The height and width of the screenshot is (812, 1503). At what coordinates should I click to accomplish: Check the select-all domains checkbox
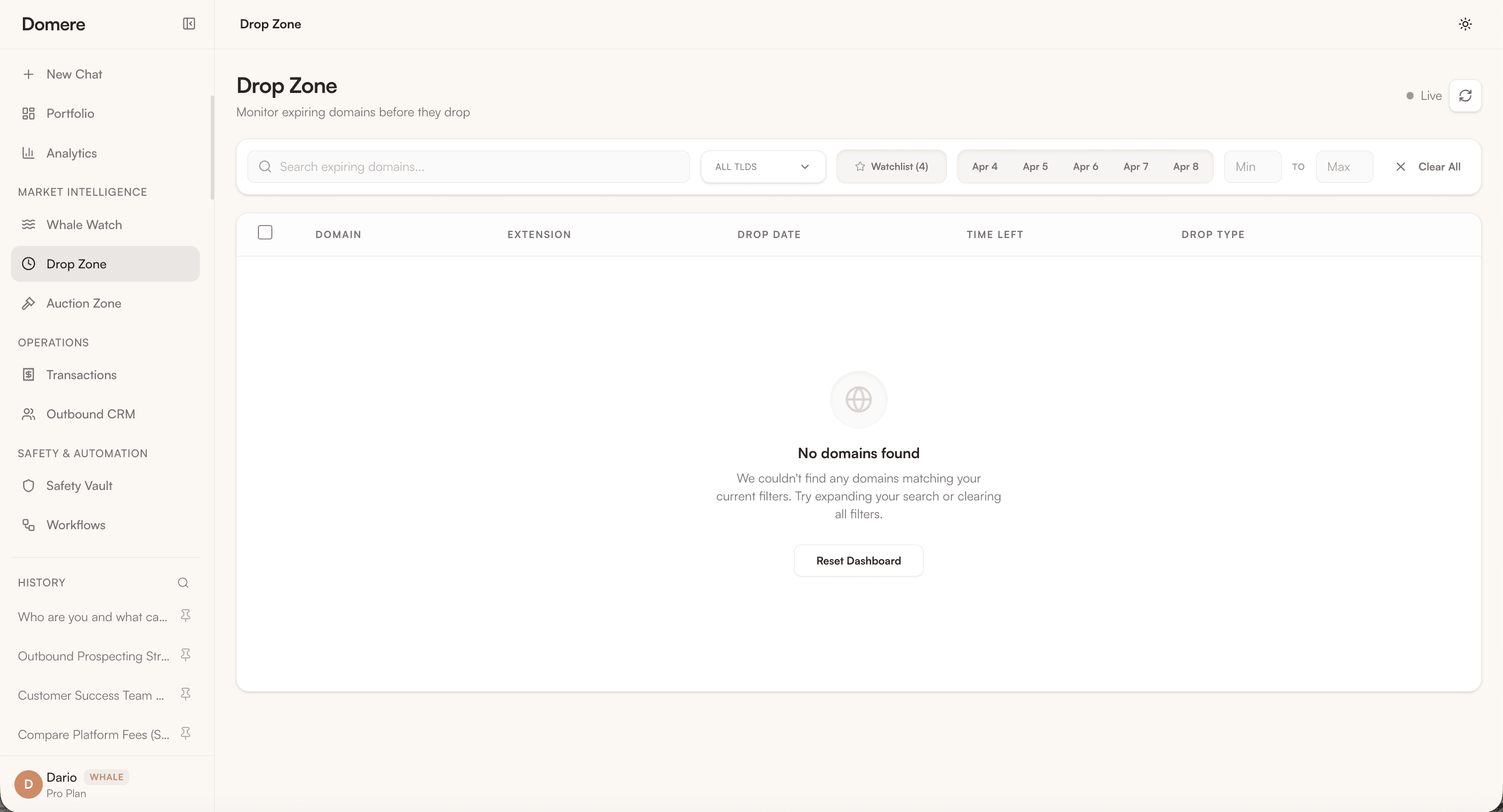(265, 233)
